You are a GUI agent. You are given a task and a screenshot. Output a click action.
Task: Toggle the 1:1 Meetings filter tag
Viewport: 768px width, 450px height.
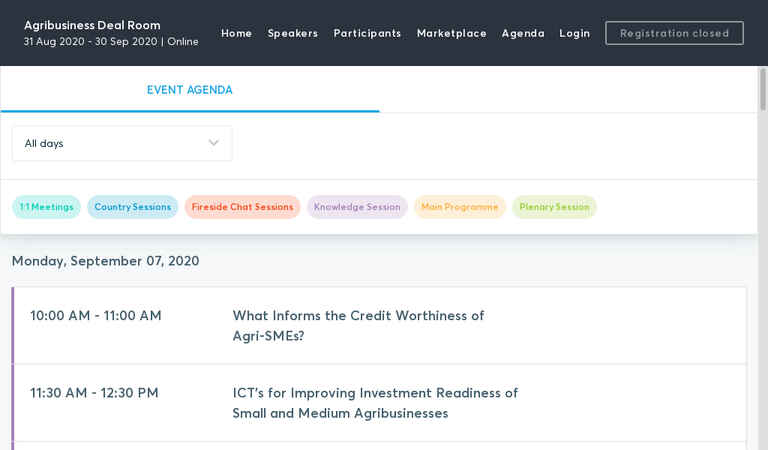pos(47,207)
